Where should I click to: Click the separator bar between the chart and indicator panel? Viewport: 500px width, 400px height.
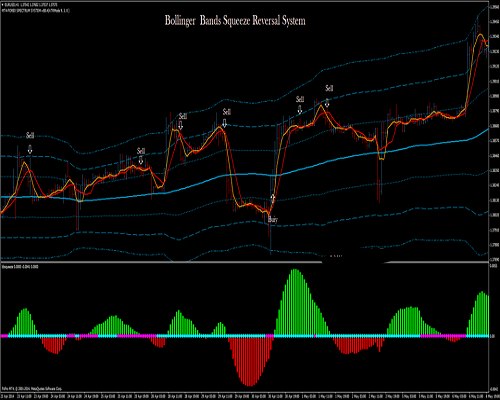(244, 262)
